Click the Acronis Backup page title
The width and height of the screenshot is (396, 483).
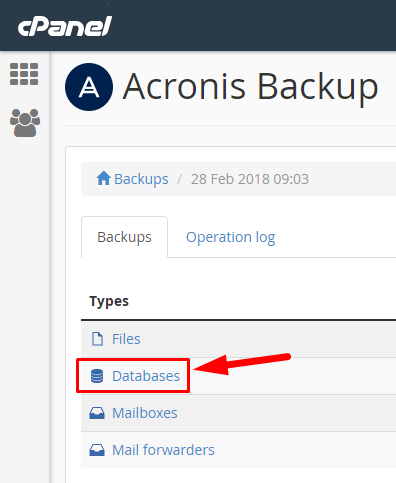click(251, 87)
